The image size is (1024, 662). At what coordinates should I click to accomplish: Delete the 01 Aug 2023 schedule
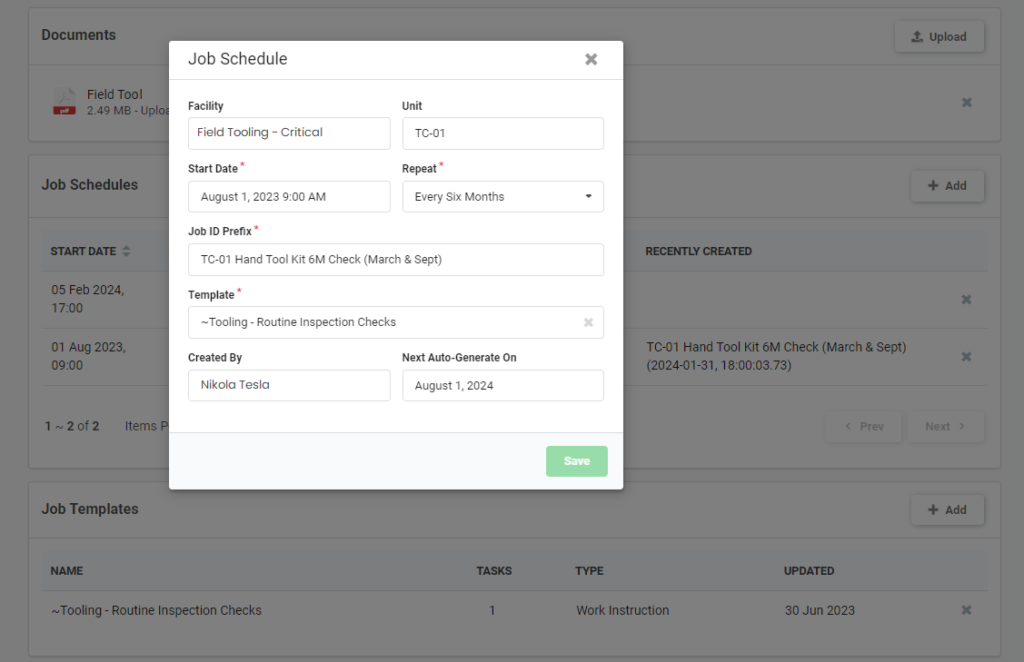pyautogui.click(x=967, y=356)
